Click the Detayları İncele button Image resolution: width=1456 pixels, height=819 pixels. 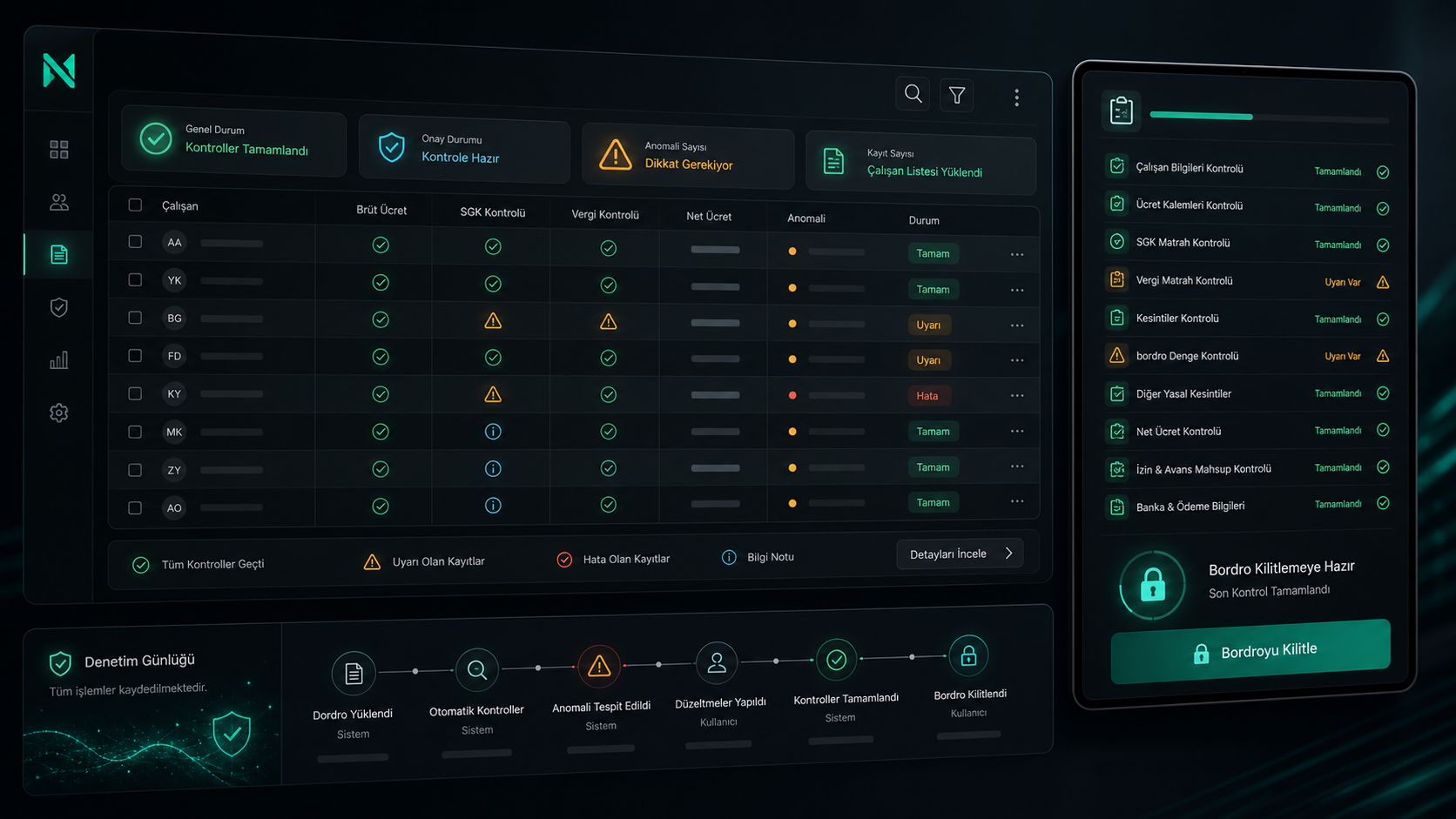tap(960, 554)
